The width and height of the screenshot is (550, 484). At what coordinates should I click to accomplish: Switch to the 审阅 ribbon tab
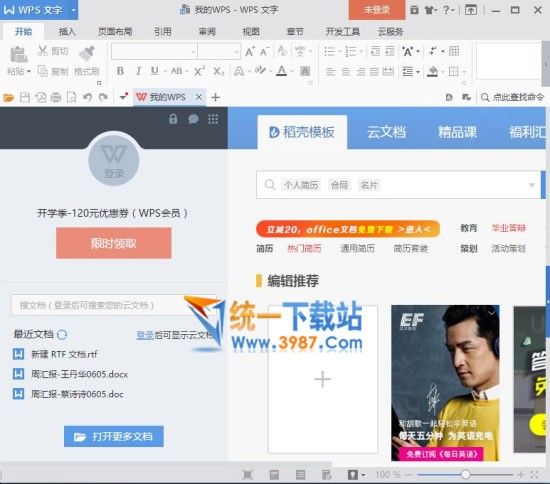click(x=207, y=32)
